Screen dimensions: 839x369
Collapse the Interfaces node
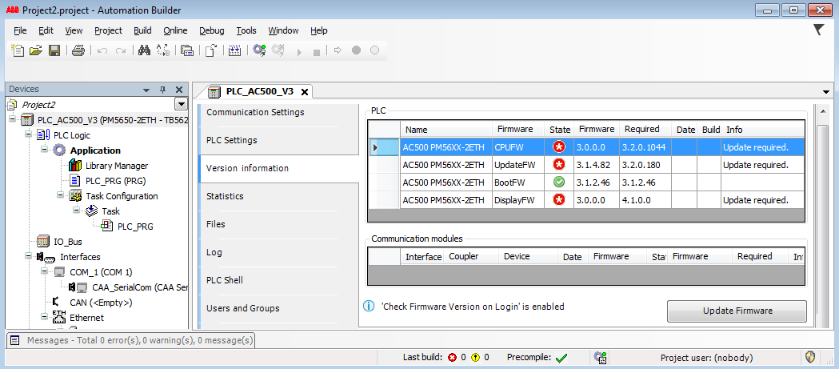(x=28, y=256)
